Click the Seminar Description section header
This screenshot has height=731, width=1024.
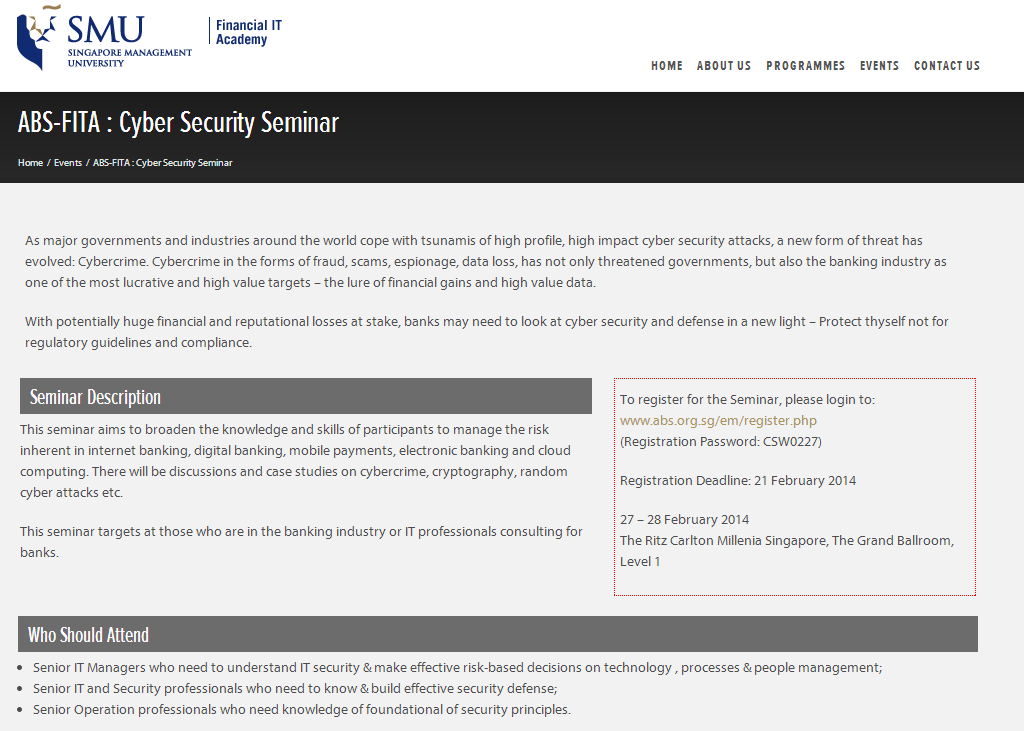point(306,396)
